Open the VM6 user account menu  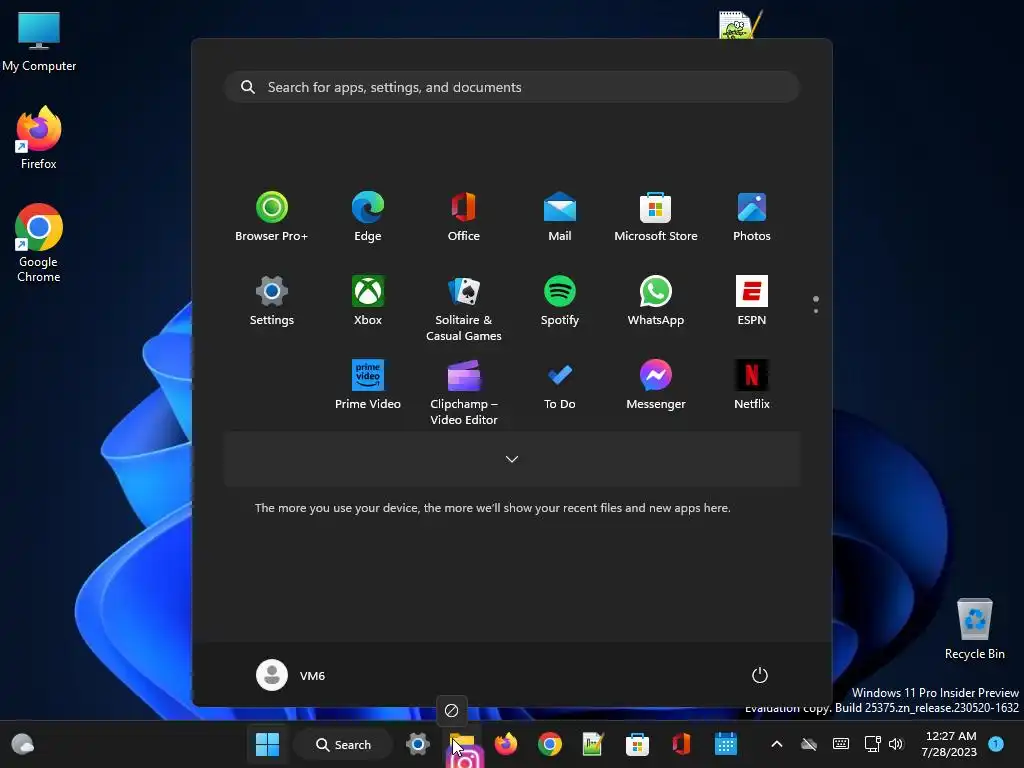(291, 675)
